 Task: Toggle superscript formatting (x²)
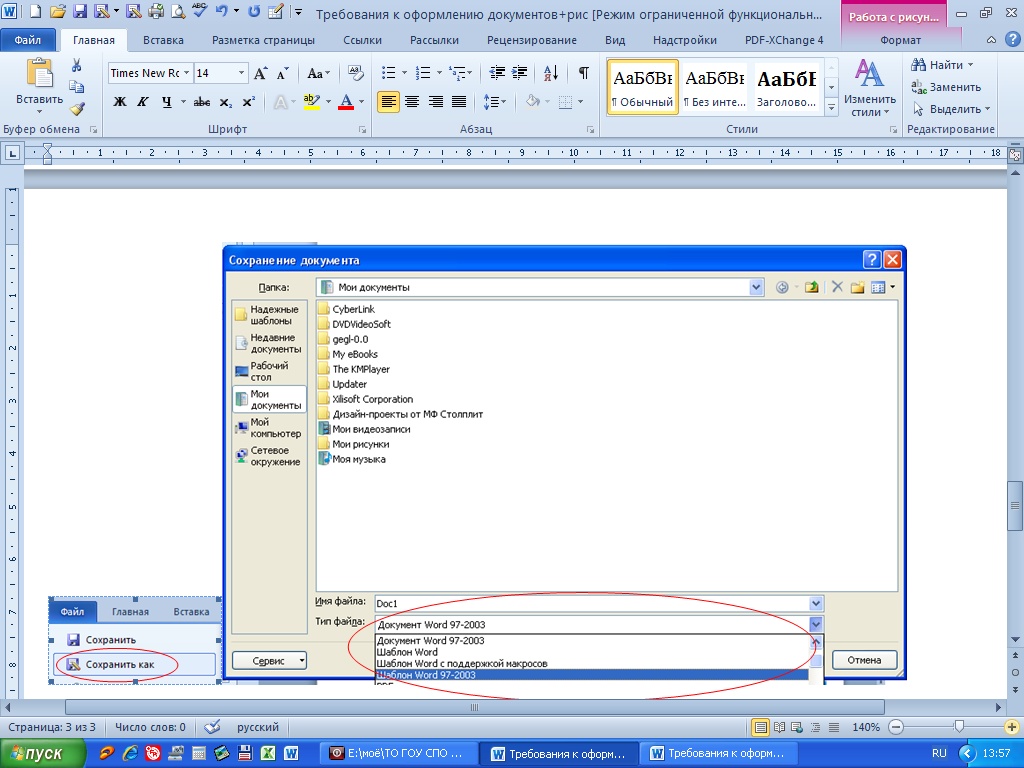pos(248,102)
